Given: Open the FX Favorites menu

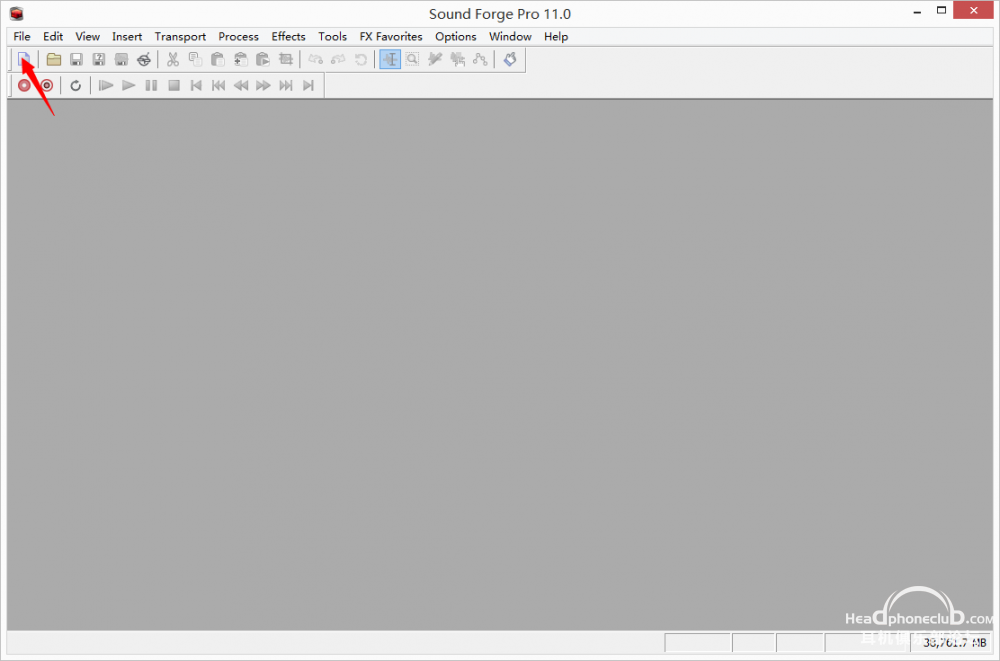Looking at the screenshot, I should 391,36.
